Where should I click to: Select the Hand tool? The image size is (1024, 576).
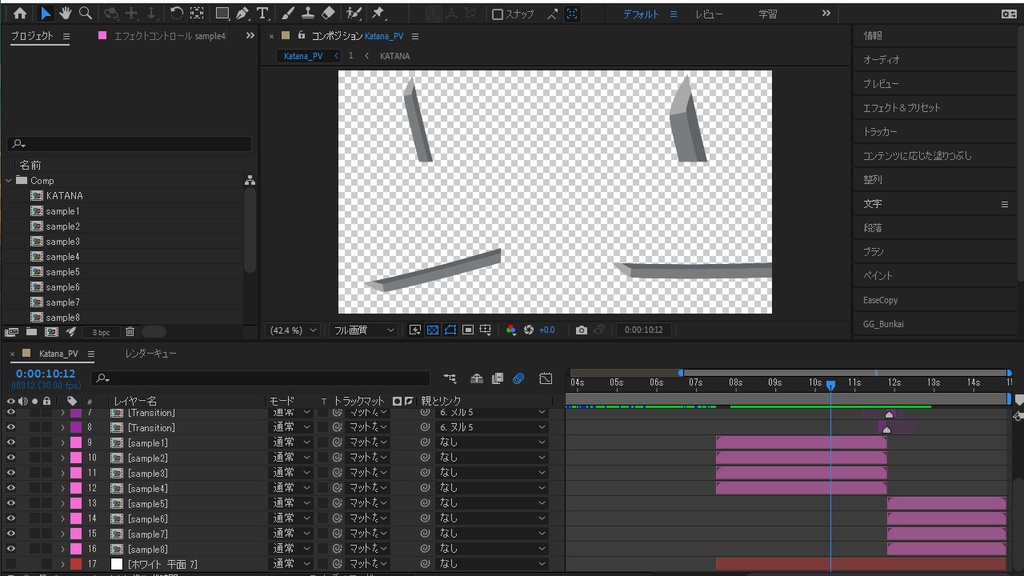(x=65, y=13)
